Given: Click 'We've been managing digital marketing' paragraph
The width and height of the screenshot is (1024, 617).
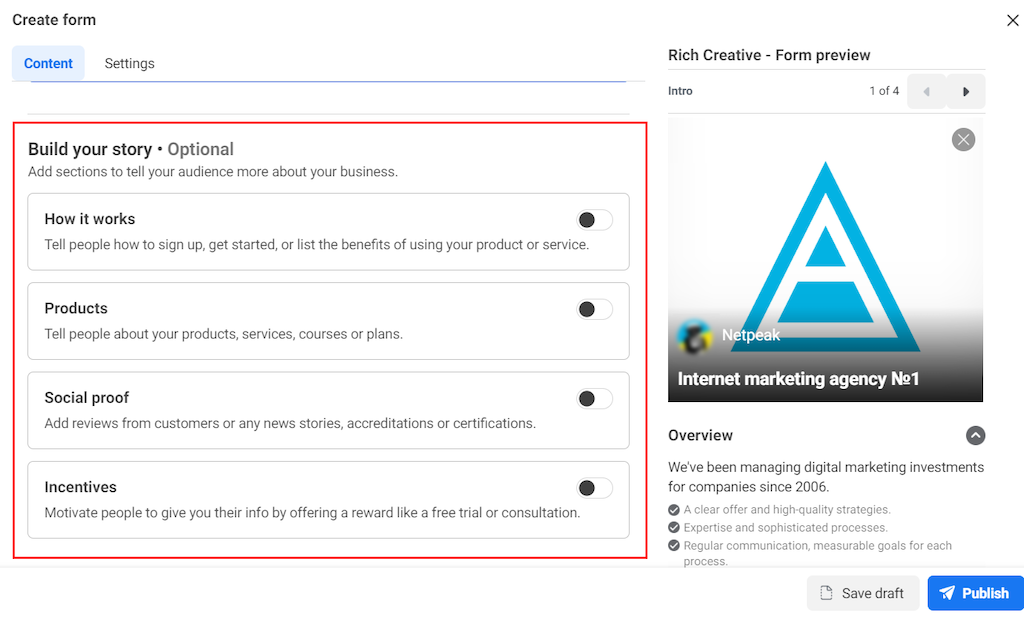Looking at the screenshot, I should (825, 477).
